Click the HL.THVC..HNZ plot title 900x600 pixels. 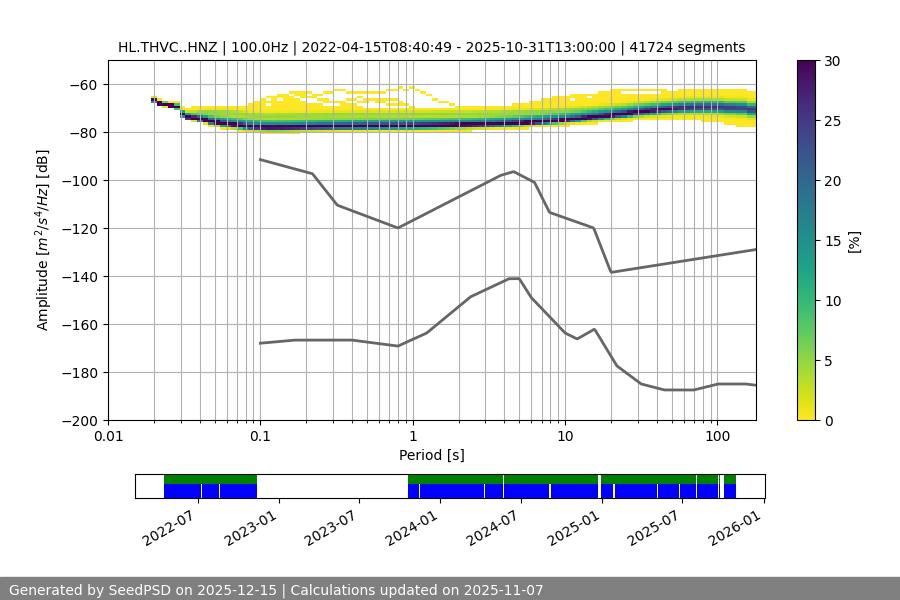click(431, 47)
